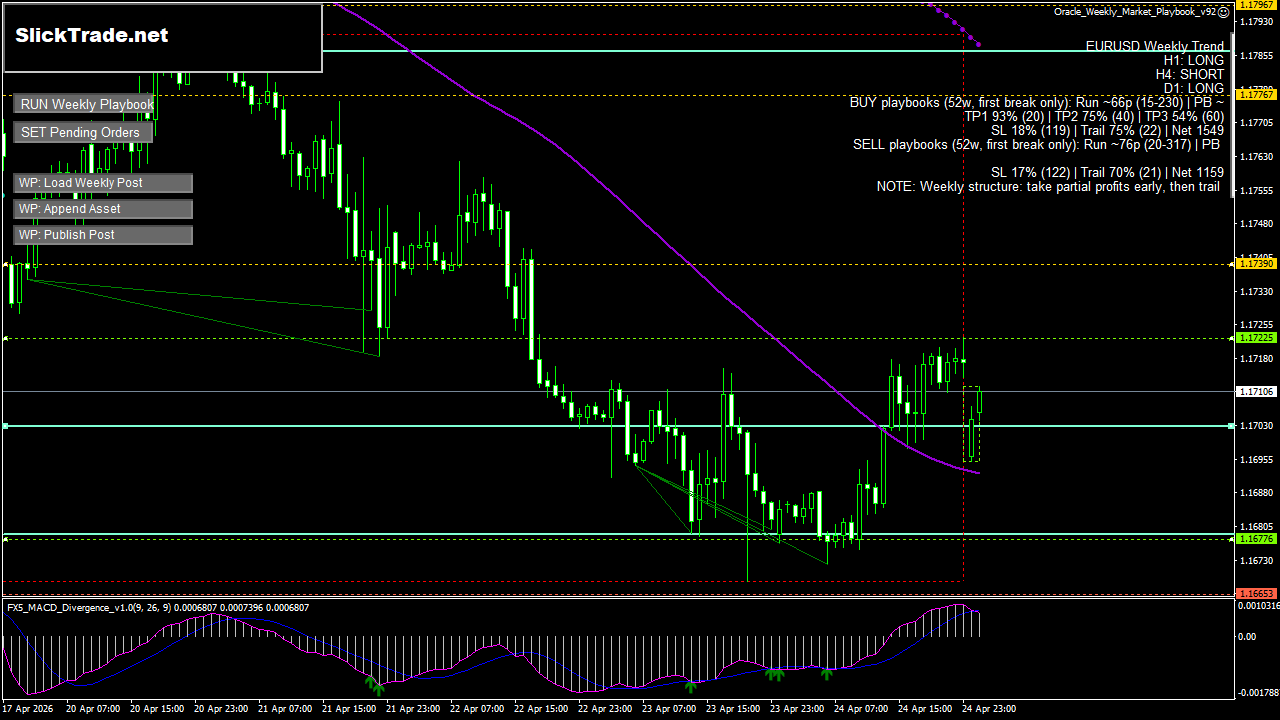Click the 17 Apr 2026 date label
This screenshot has height=720, width=1280.
[27, 708]
